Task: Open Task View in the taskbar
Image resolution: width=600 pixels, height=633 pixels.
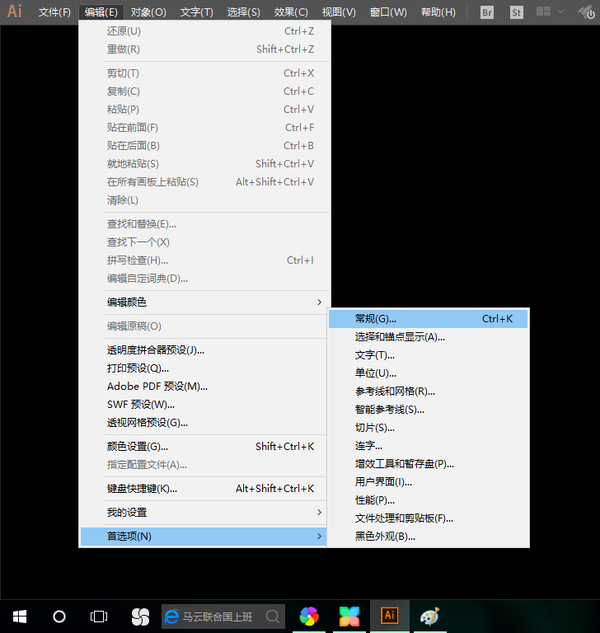Action: (x=99, y=616)
